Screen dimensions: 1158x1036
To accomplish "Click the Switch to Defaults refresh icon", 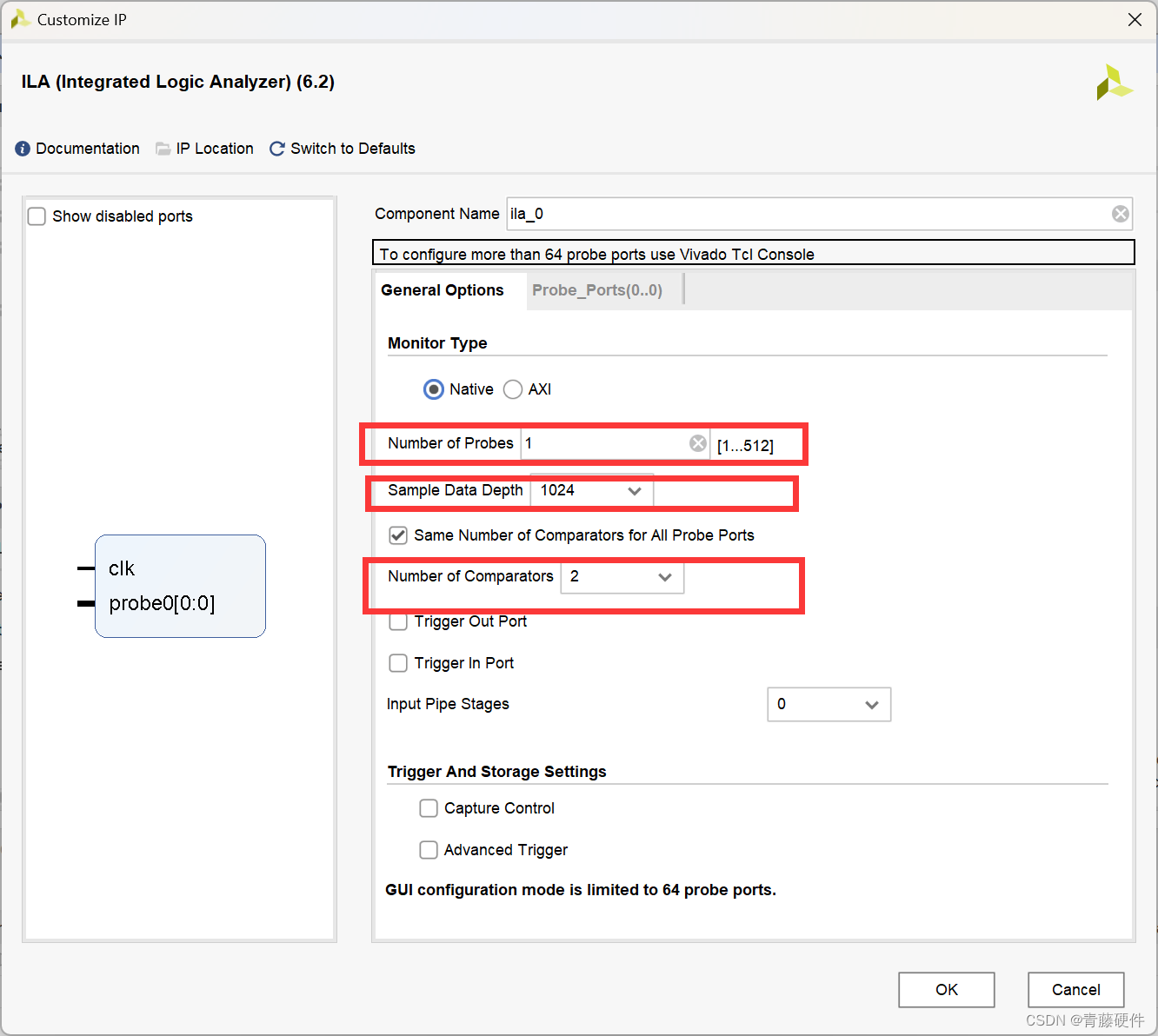I will point(277,149).
